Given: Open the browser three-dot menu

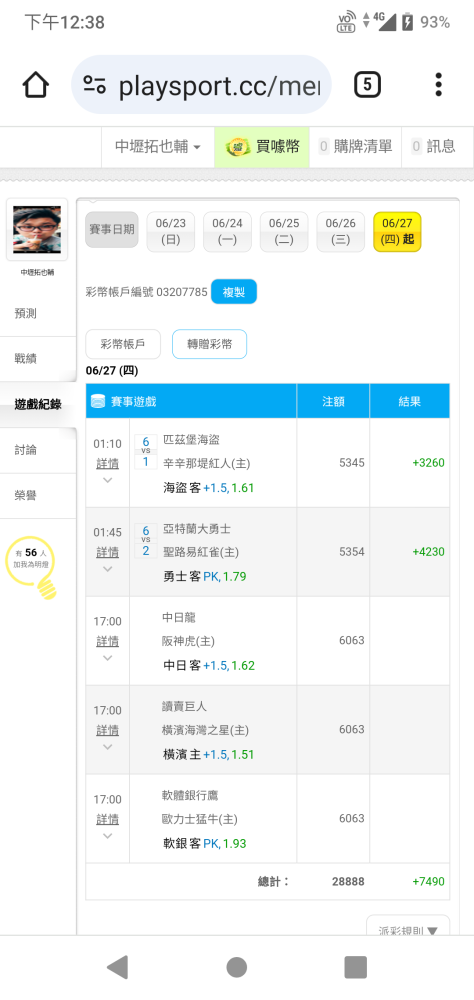Looking at the screenshot, I should coord(438,84).
